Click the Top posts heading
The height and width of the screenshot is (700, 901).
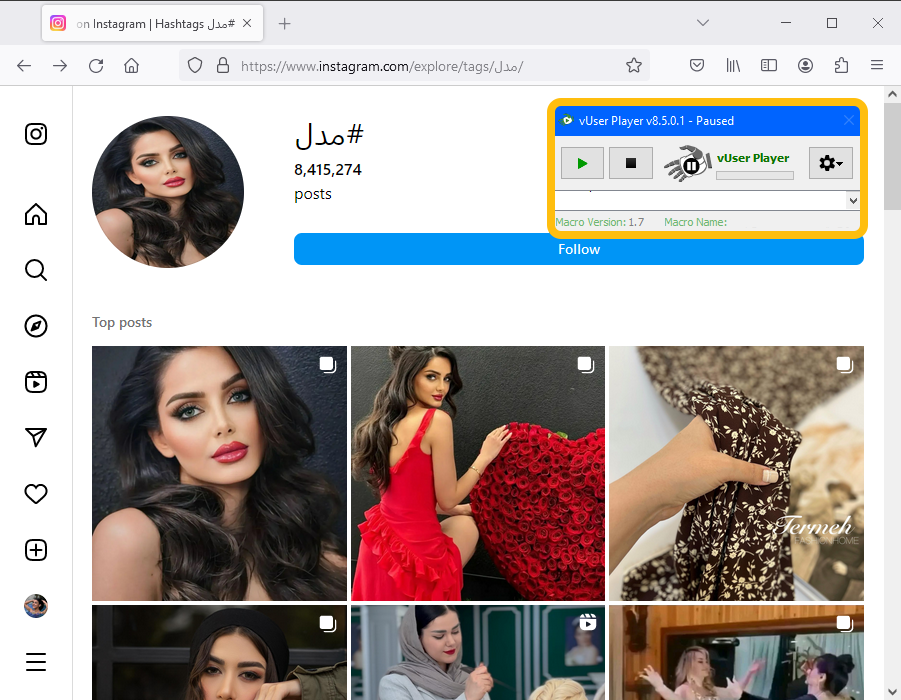point(122,322)
